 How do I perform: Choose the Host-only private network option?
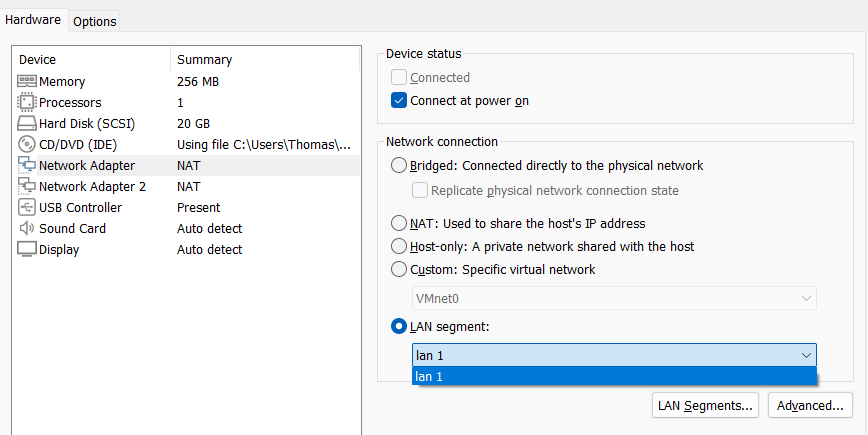tap(399, 246)
